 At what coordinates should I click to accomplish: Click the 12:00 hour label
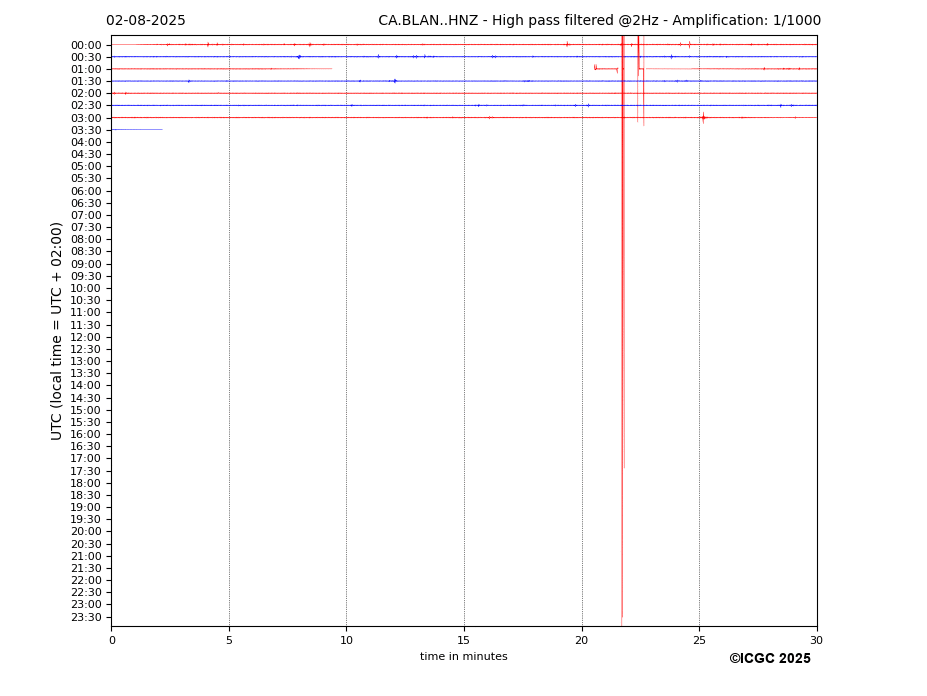click(86, 337)
